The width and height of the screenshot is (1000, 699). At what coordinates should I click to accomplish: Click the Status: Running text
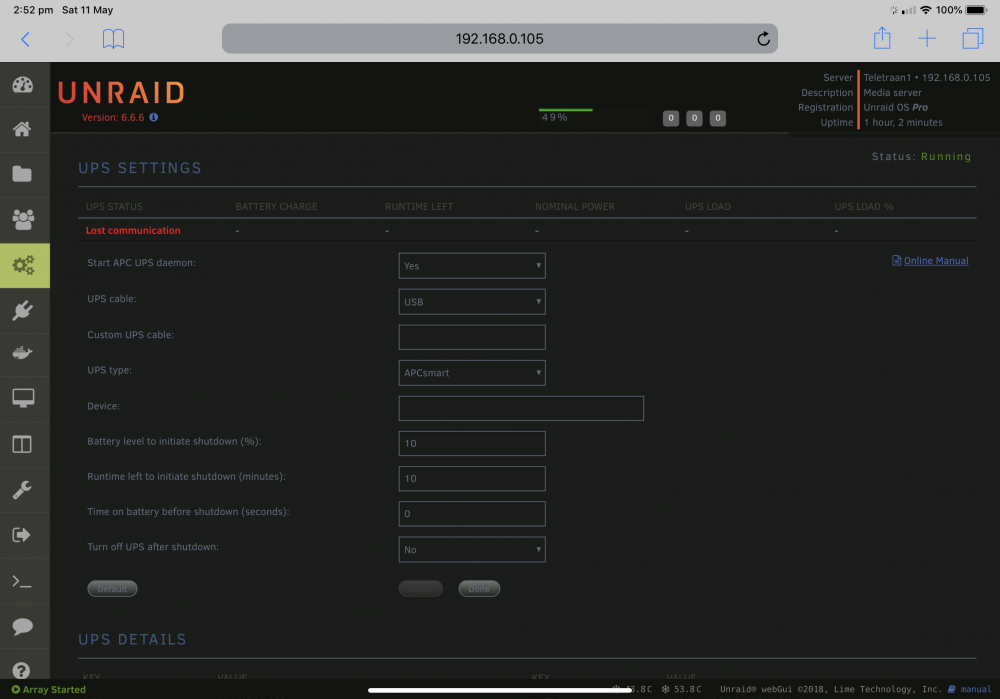click(x=921, y=157)
